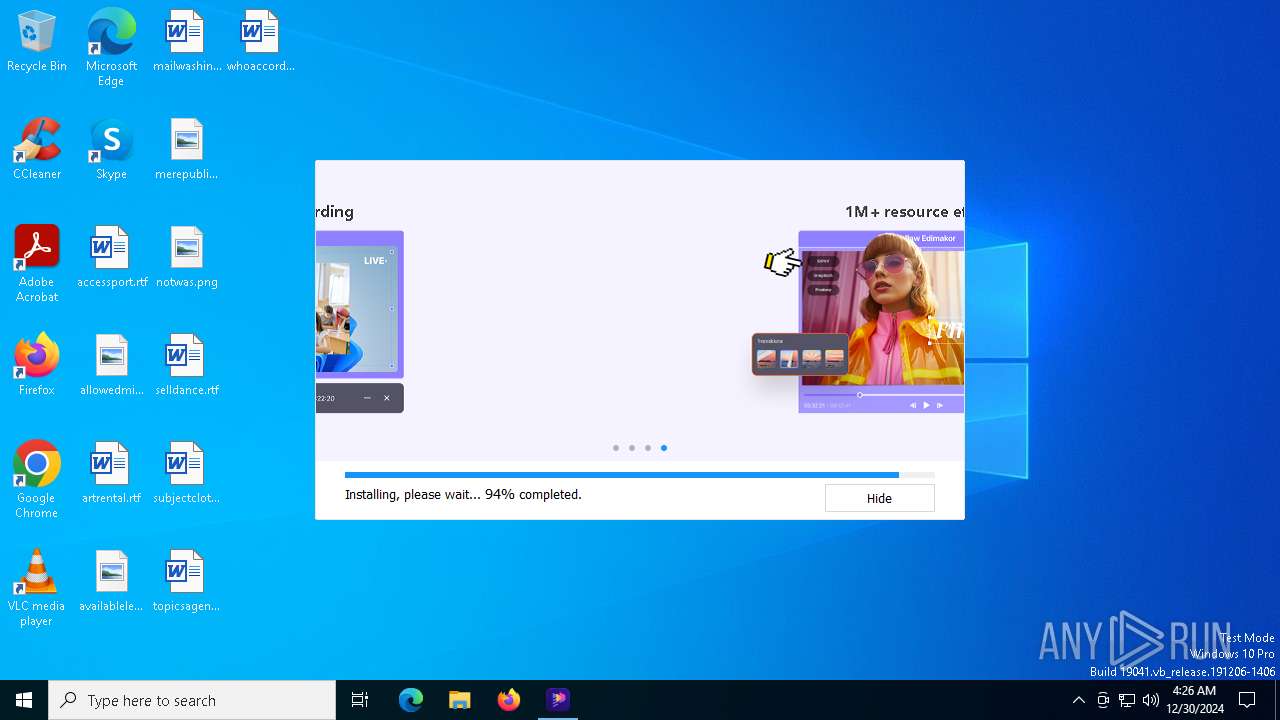Select selldance.rtf document icon
The width and height of the screenshot is (1280, 720).
[186, 365]
